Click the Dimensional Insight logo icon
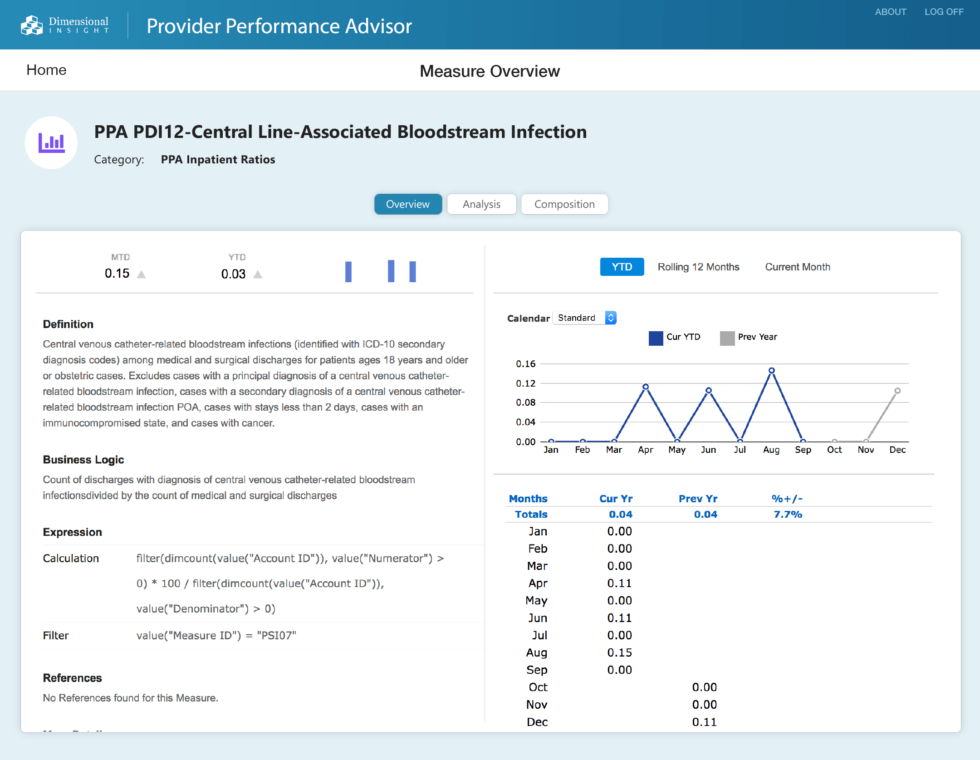980x760 pixels. [34, 24]
